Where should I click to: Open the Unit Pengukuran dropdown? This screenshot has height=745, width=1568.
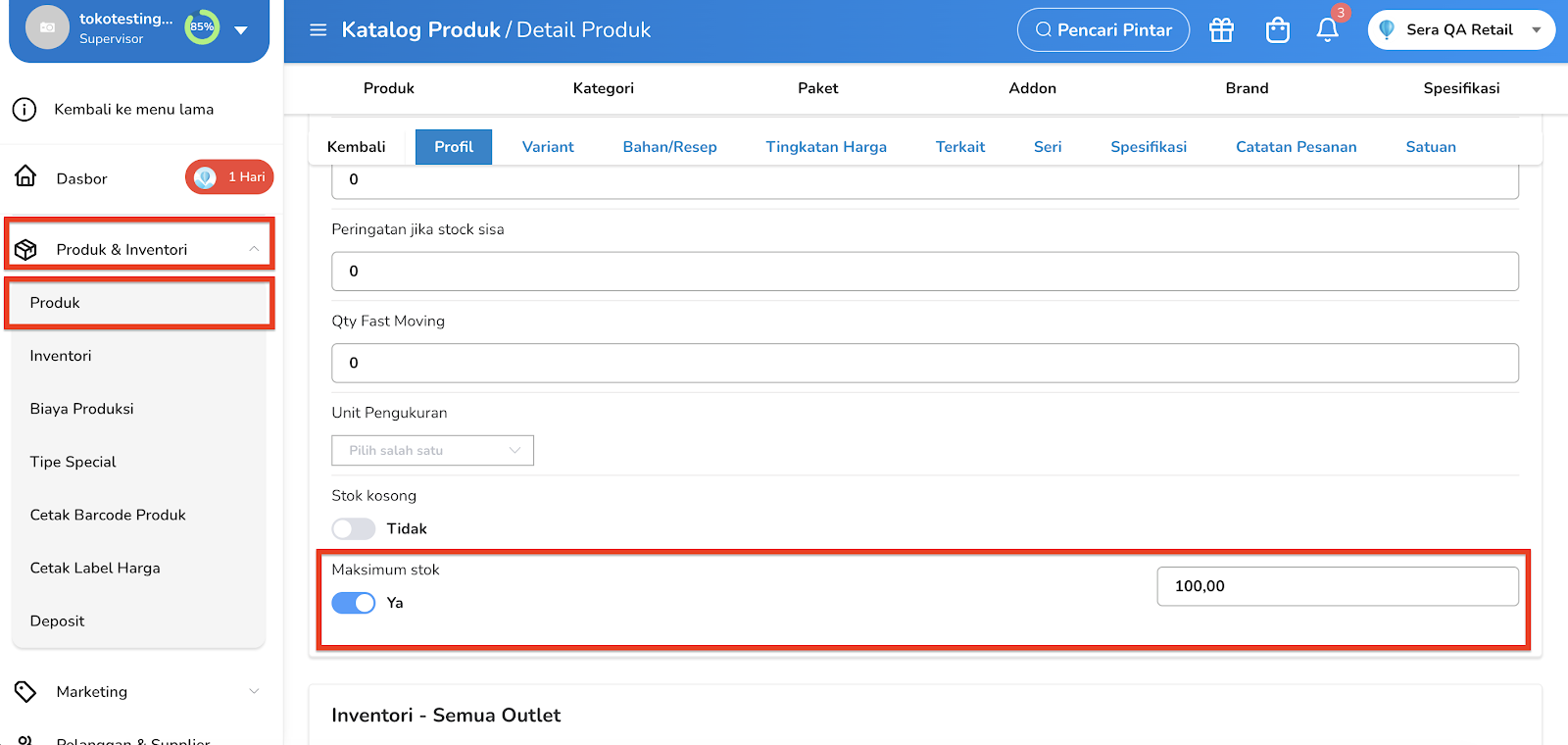pos(432,451)
